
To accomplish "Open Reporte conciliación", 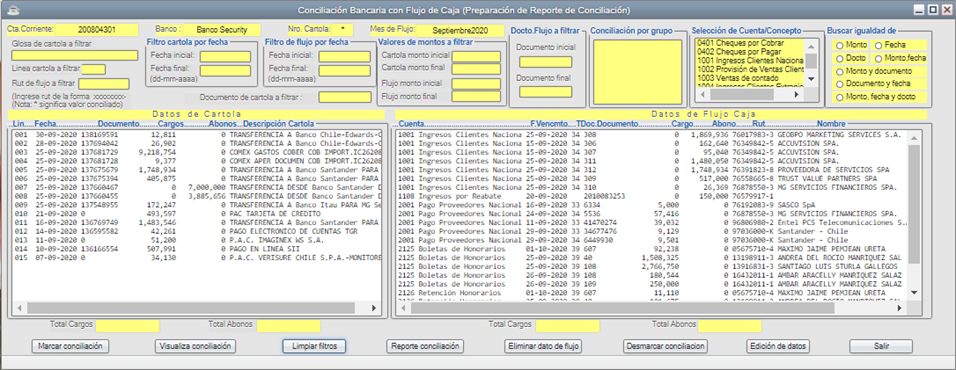I will (x=425, y=346).
